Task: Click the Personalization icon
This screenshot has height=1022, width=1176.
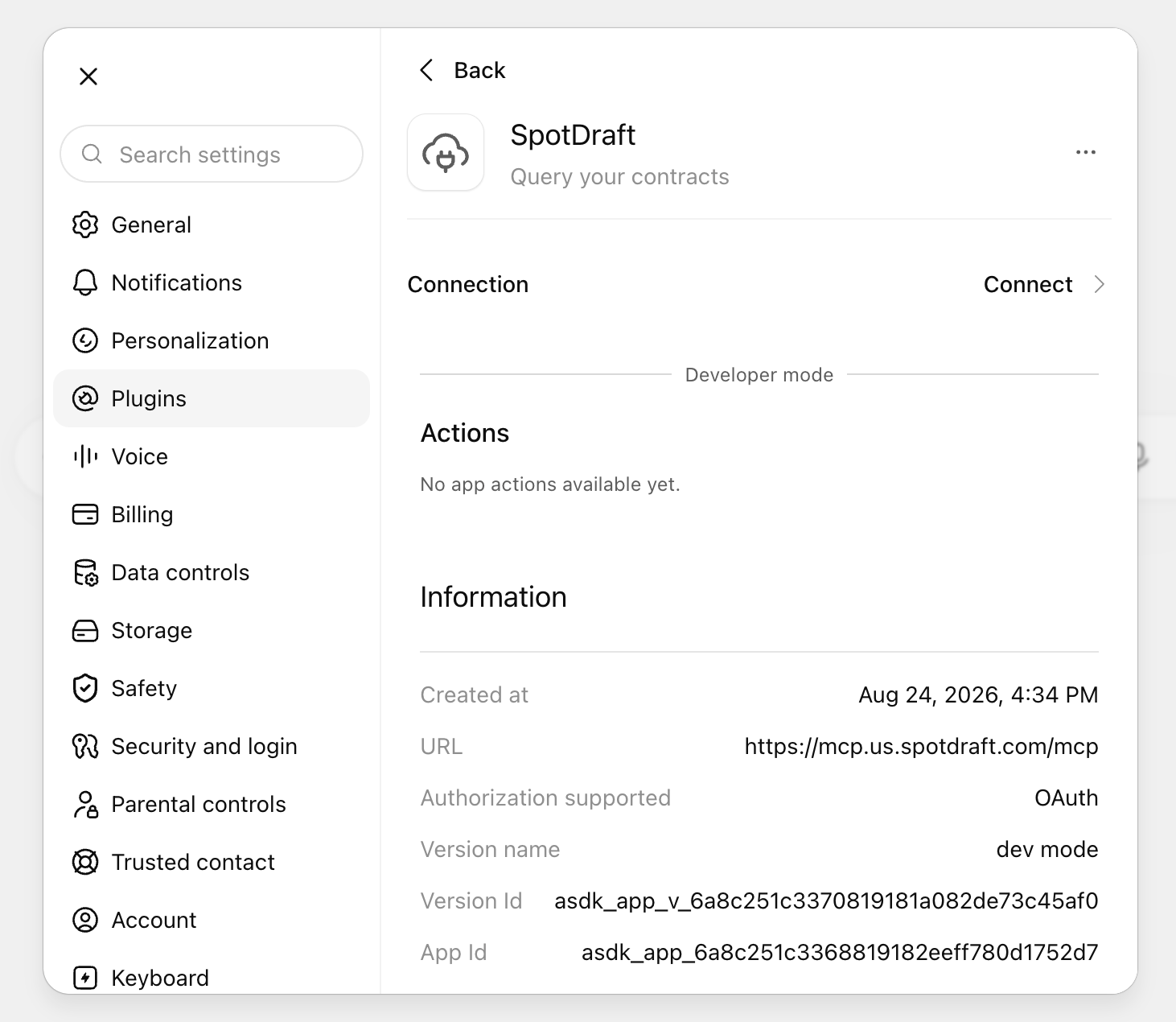Action: (85, 340)
